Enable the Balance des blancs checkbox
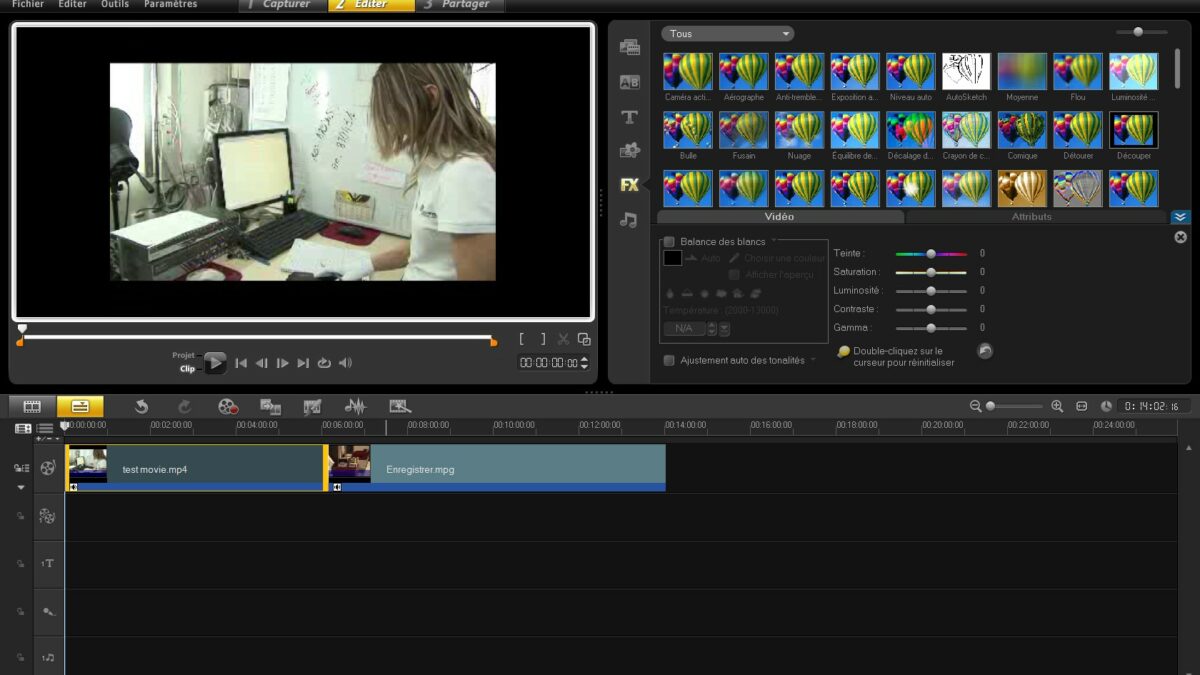 point(669,242)
